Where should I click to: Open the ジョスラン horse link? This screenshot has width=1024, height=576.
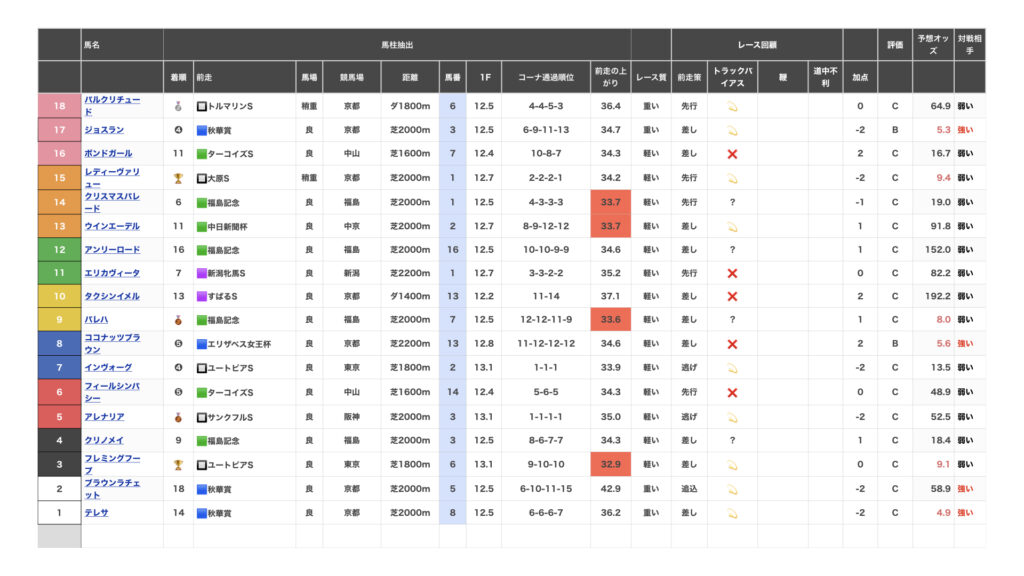pyautogui.click(x=104, y=130)
